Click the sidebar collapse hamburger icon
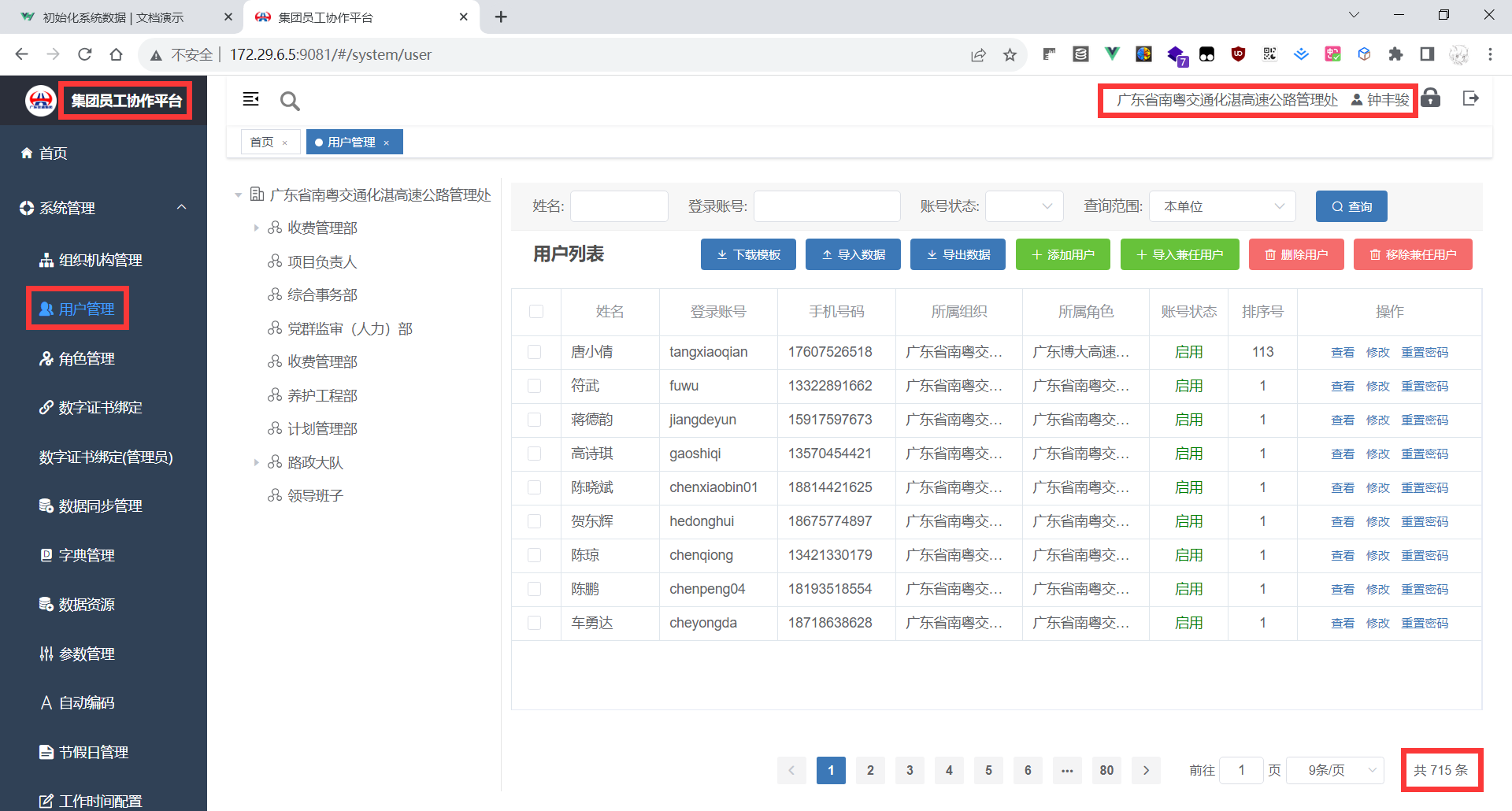This screenshot has height=811, width=1512. [250, 99]
